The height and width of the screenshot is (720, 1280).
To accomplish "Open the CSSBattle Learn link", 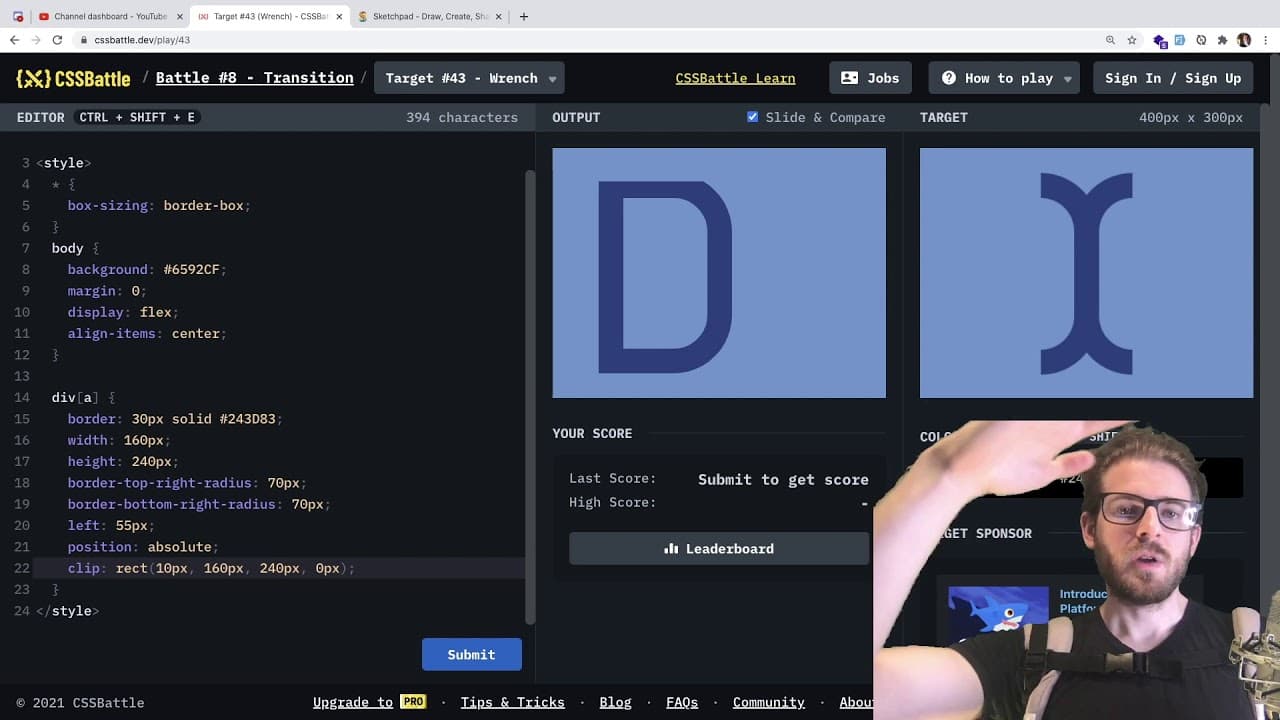I will pos(735,78).
